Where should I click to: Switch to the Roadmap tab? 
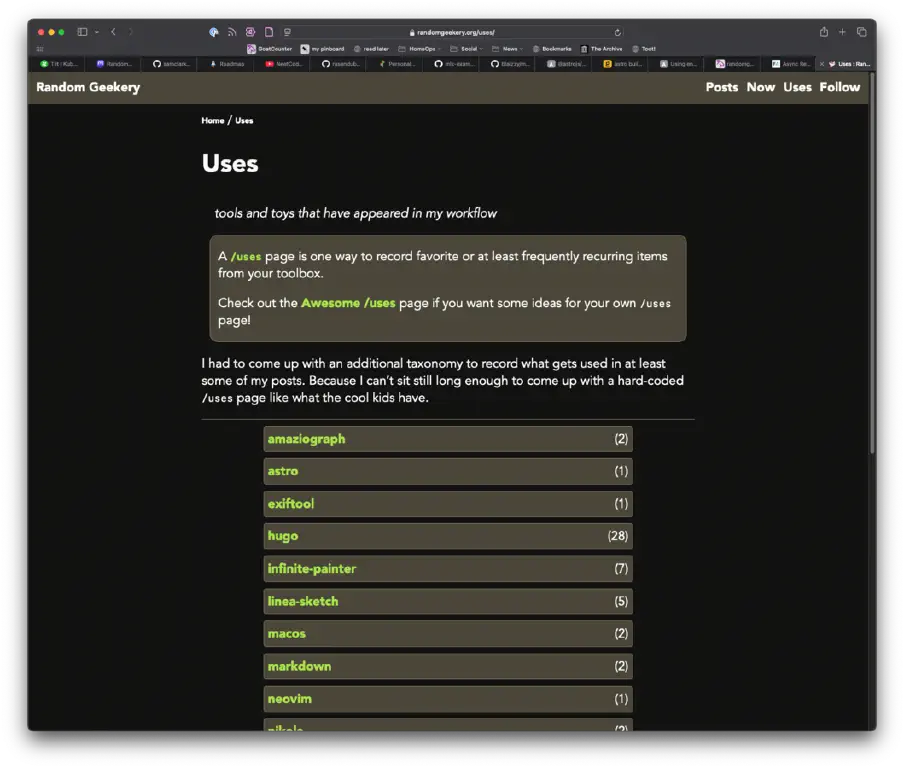click(227, 64)
